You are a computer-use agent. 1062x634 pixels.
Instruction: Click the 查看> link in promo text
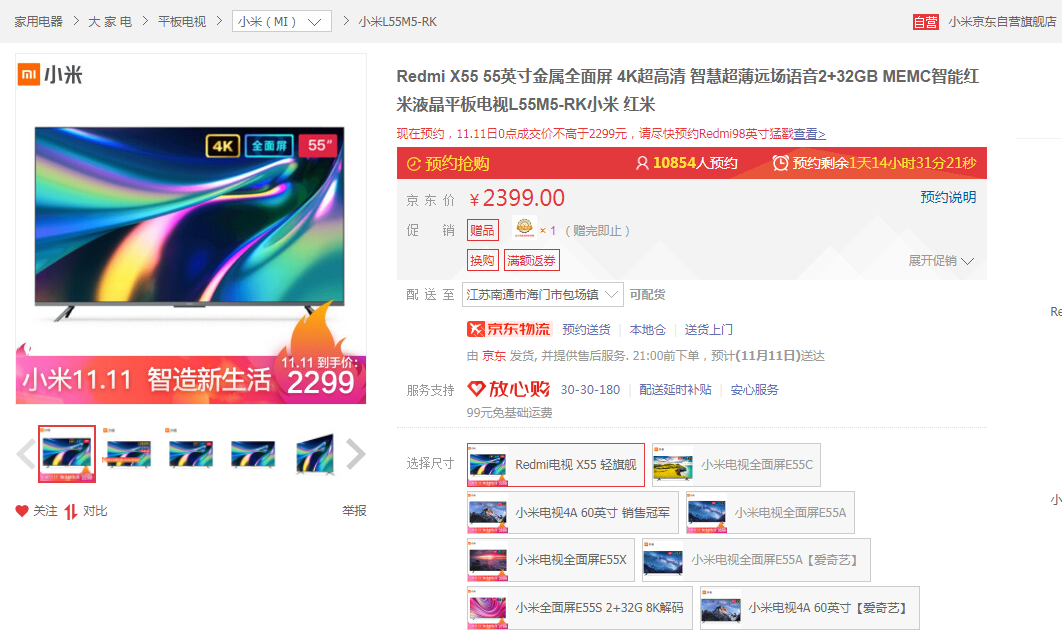[x=809, y=133]
